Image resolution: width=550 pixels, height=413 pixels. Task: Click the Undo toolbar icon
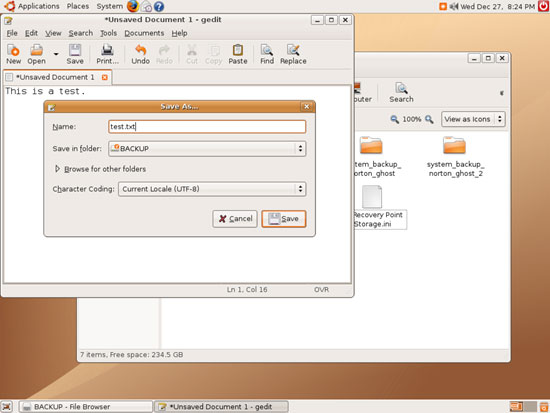point(141,54)
